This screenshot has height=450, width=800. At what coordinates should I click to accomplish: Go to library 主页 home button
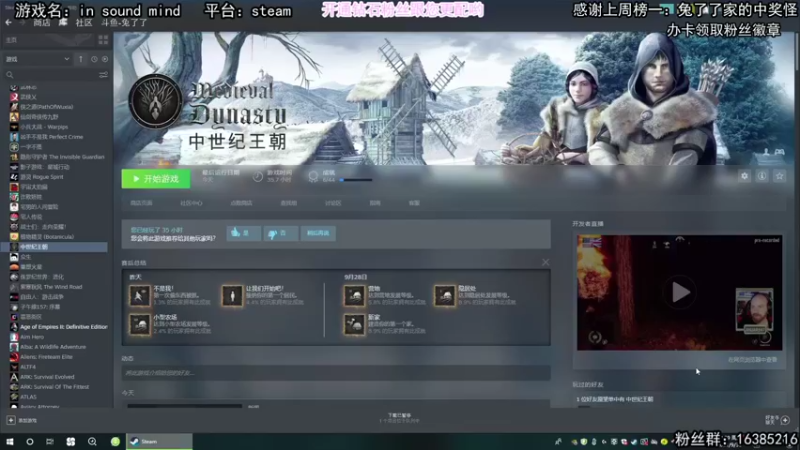click(48, 40)
